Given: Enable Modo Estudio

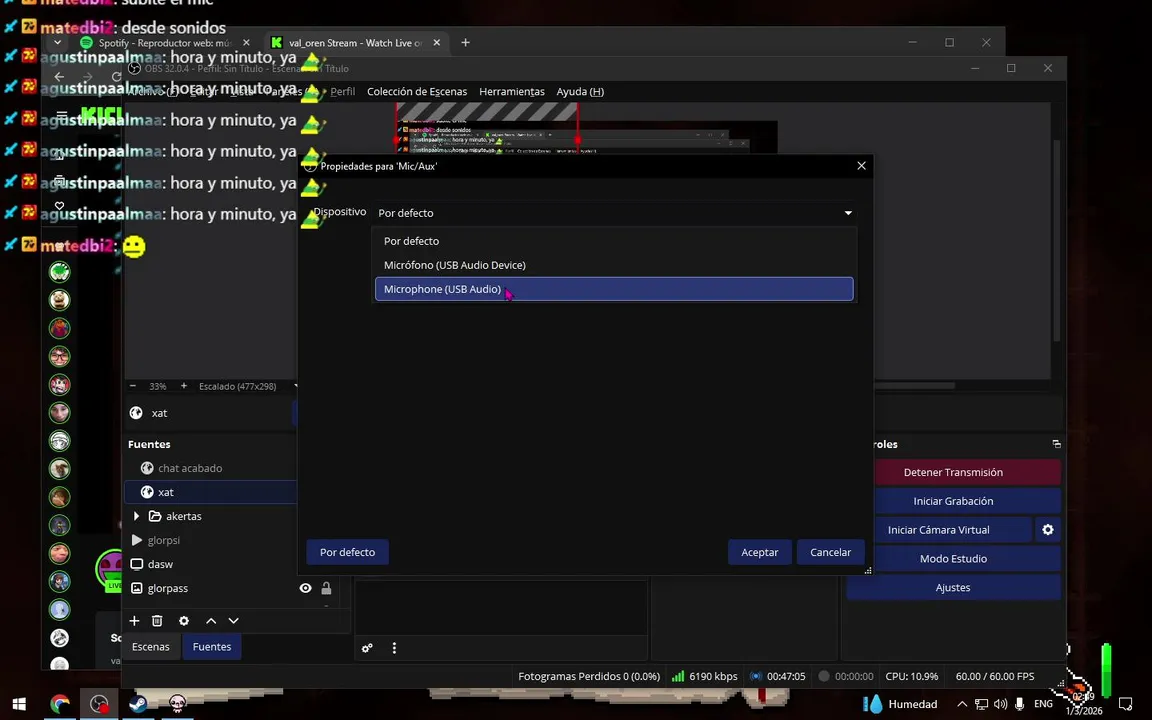Looking at the screenshot, I should [953, 558].
